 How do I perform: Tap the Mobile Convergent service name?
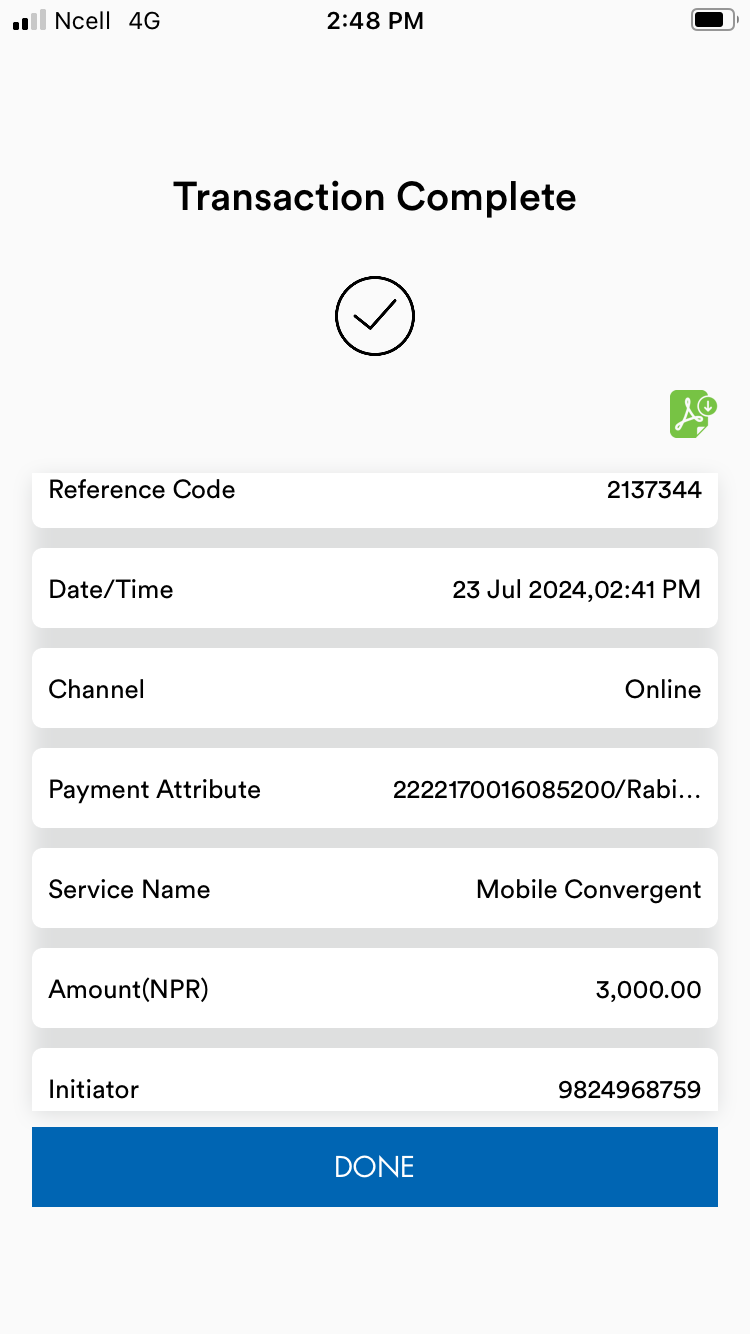click(589, 889)
